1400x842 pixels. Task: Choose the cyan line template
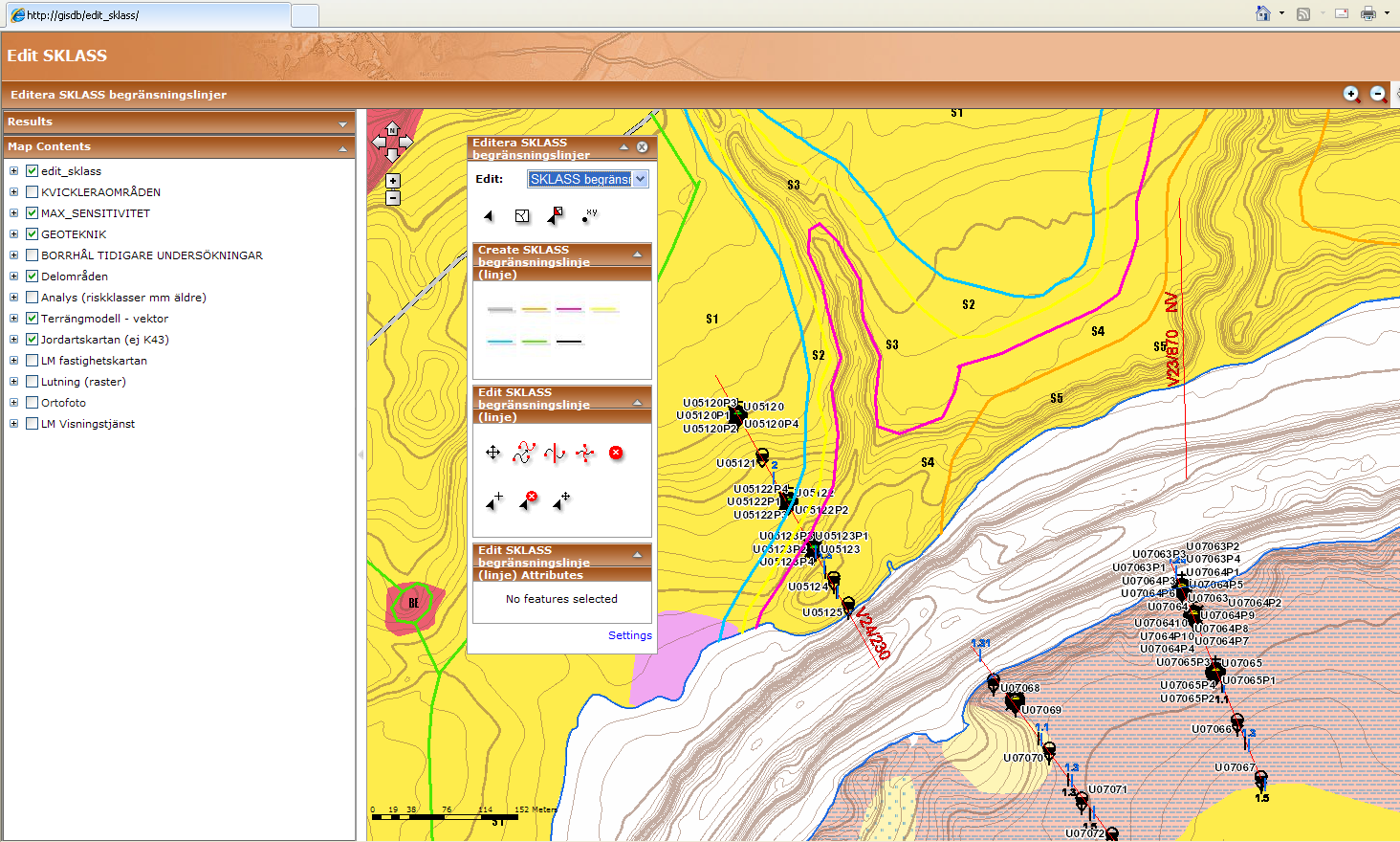click(x=500, y=342)
